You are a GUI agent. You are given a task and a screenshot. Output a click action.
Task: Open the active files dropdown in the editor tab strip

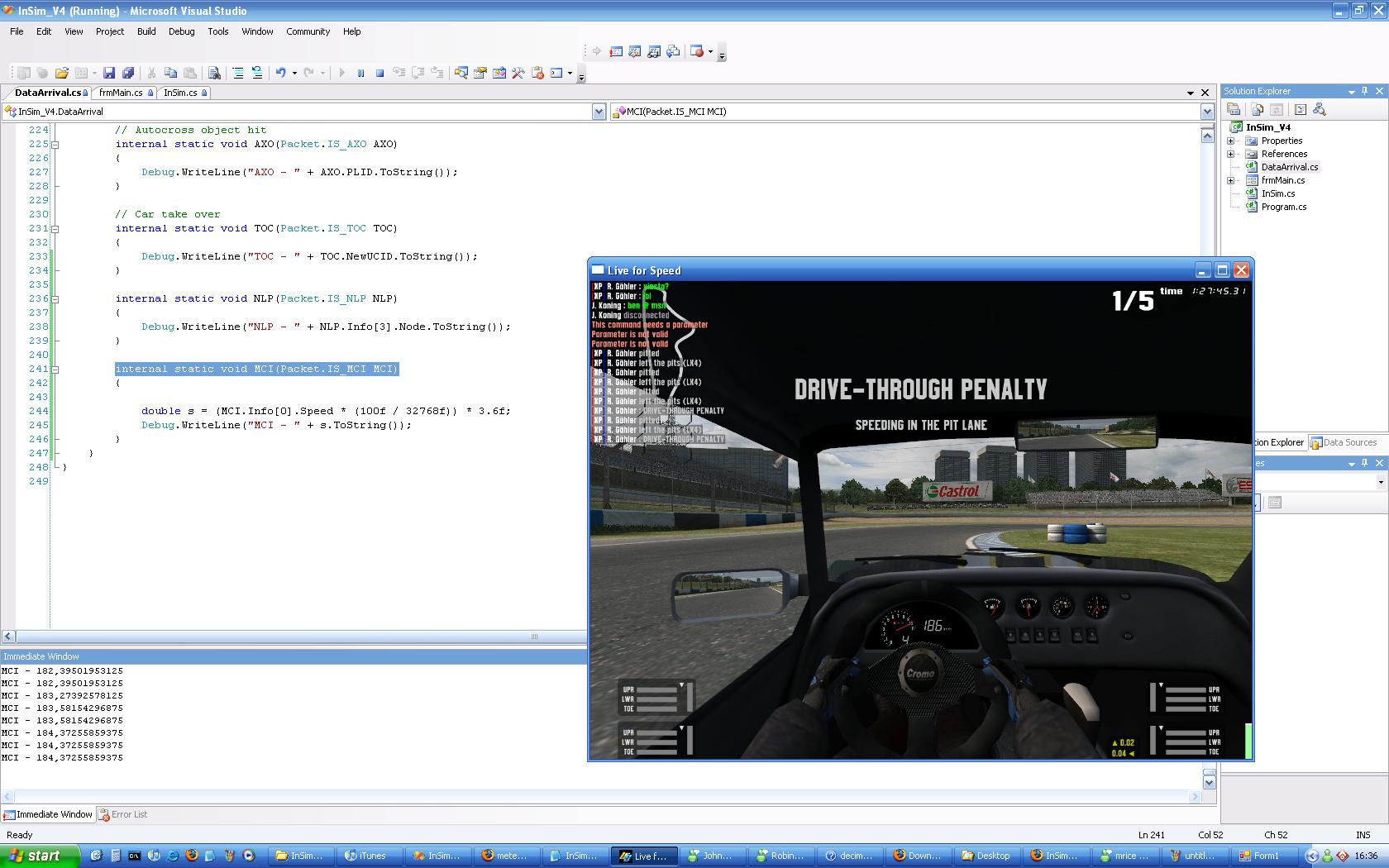point(1191,93)
